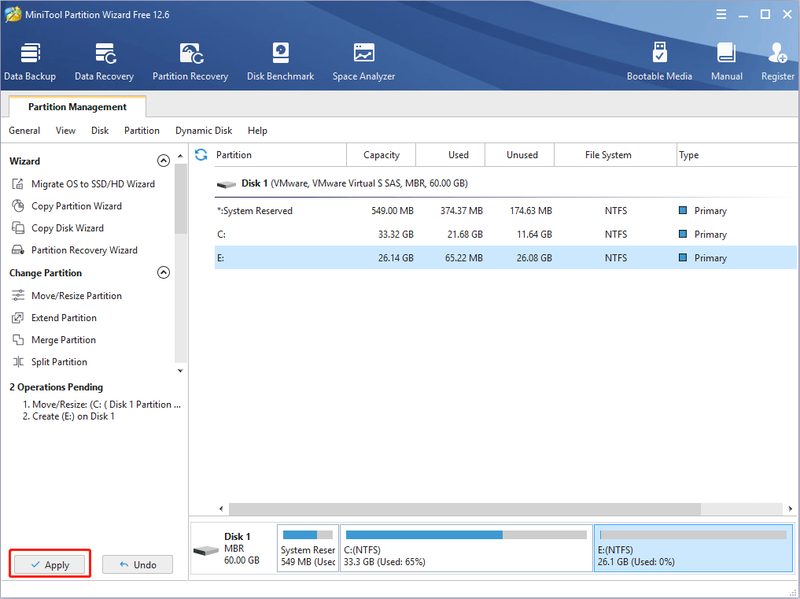Start Disk Benchmark
Image resolution: width=800 pixels, height=599 pixels.
(x=281, y=62)
